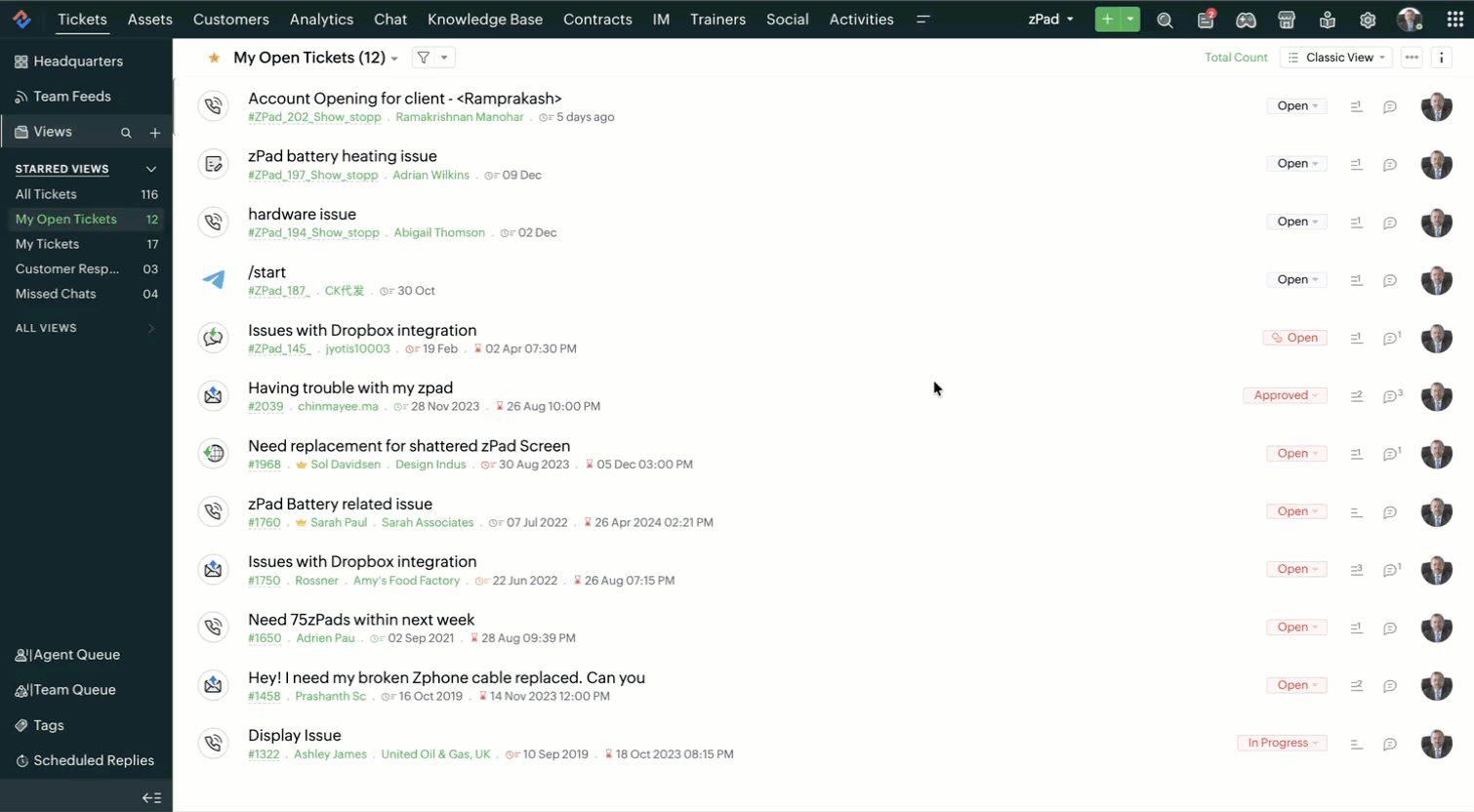Open comments icon on #1750 Dropbox ticket

tap(1392, 570)
